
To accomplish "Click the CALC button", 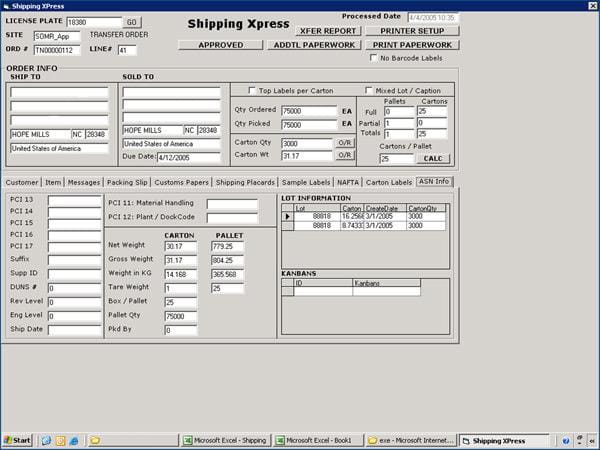I will pyautogui.click(x=433, y=158).
